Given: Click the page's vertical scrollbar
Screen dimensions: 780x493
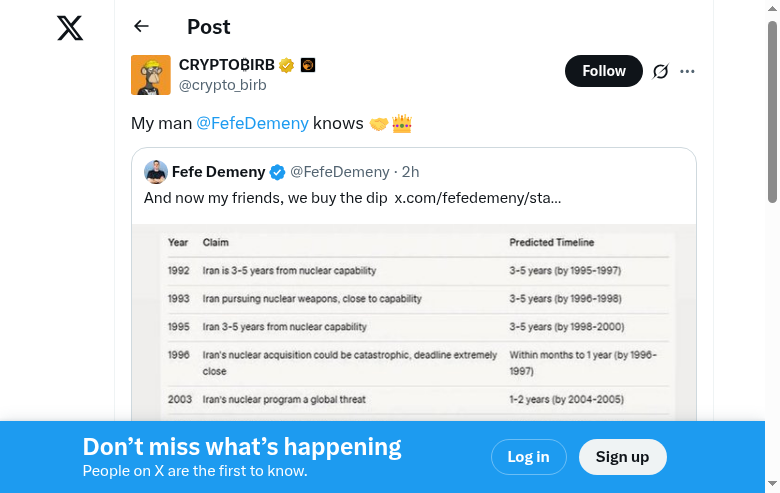Looking at the screenshot, I should [x=772, y=110].
